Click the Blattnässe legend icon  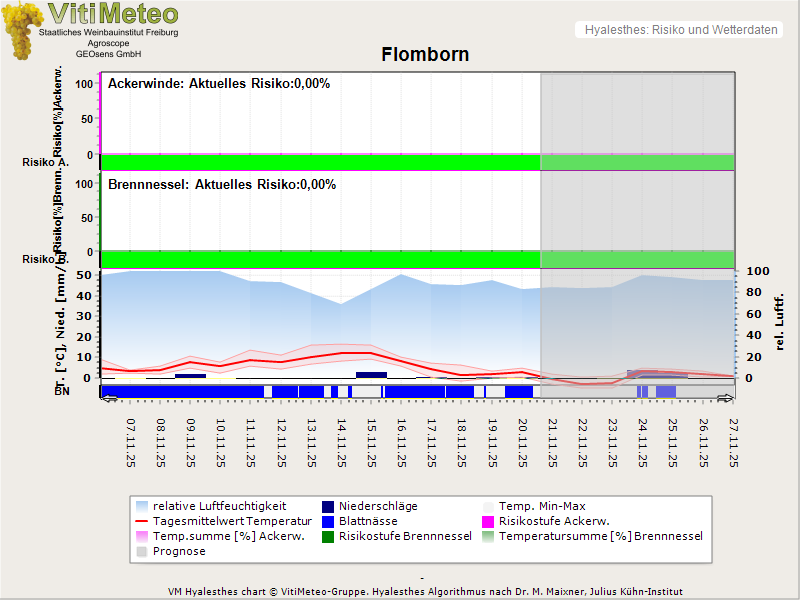coord(329,521)
